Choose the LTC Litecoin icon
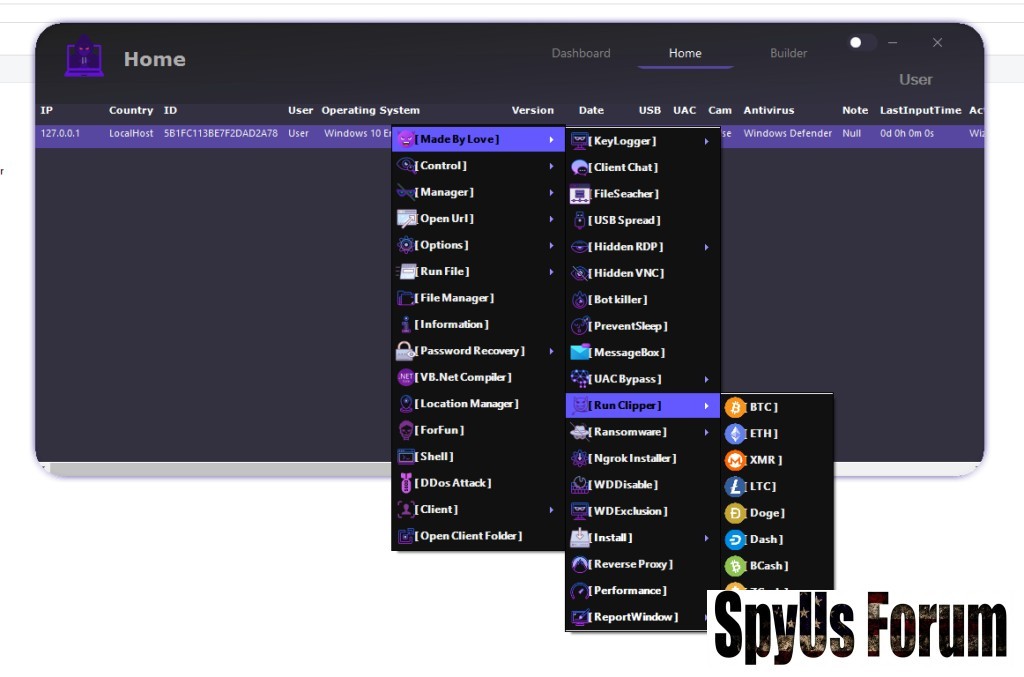1024x677 pixels. tap(736, 487)
